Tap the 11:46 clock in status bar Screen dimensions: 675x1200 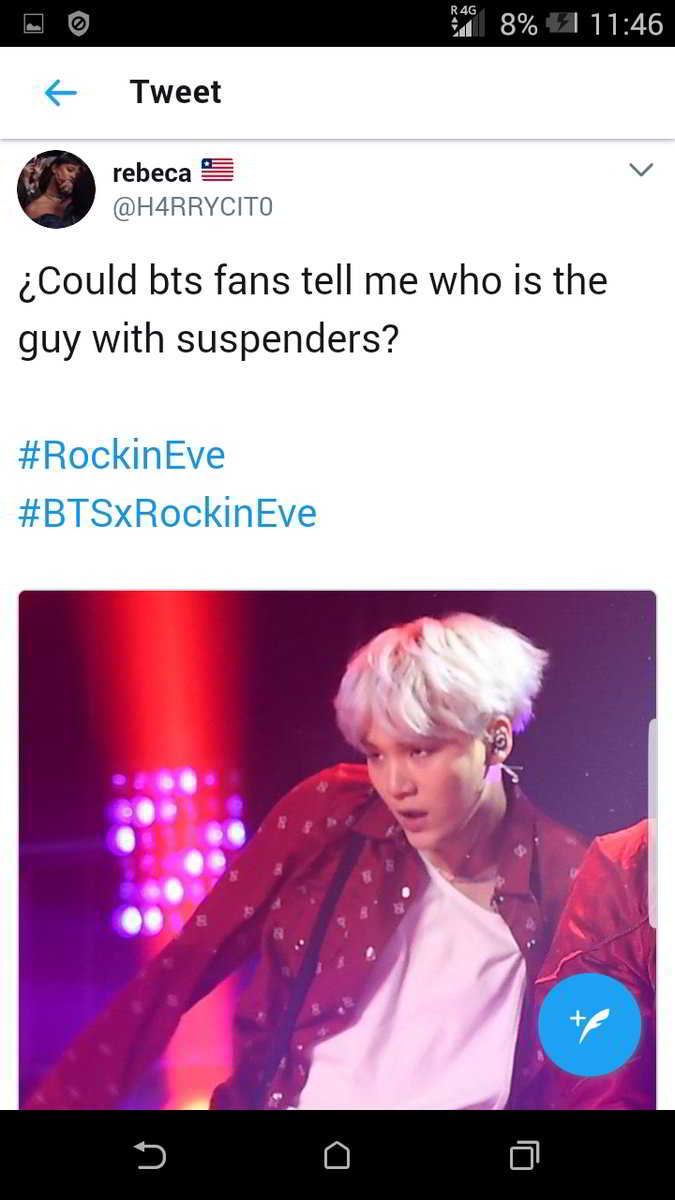coord(626,23)
